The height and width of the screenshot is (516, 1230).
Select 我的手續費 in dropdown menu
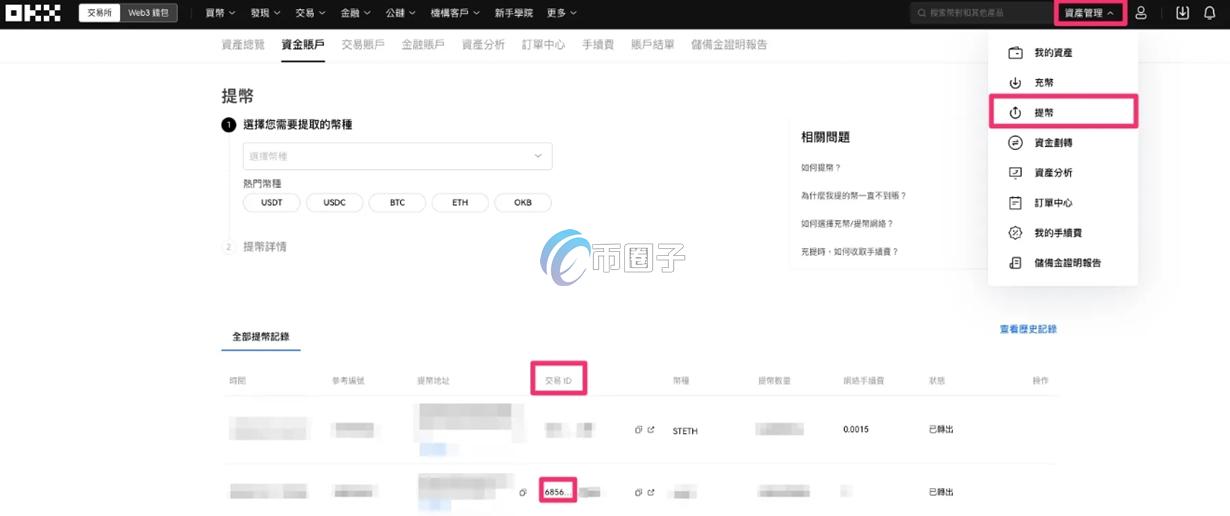click(x=1058, y=233)
